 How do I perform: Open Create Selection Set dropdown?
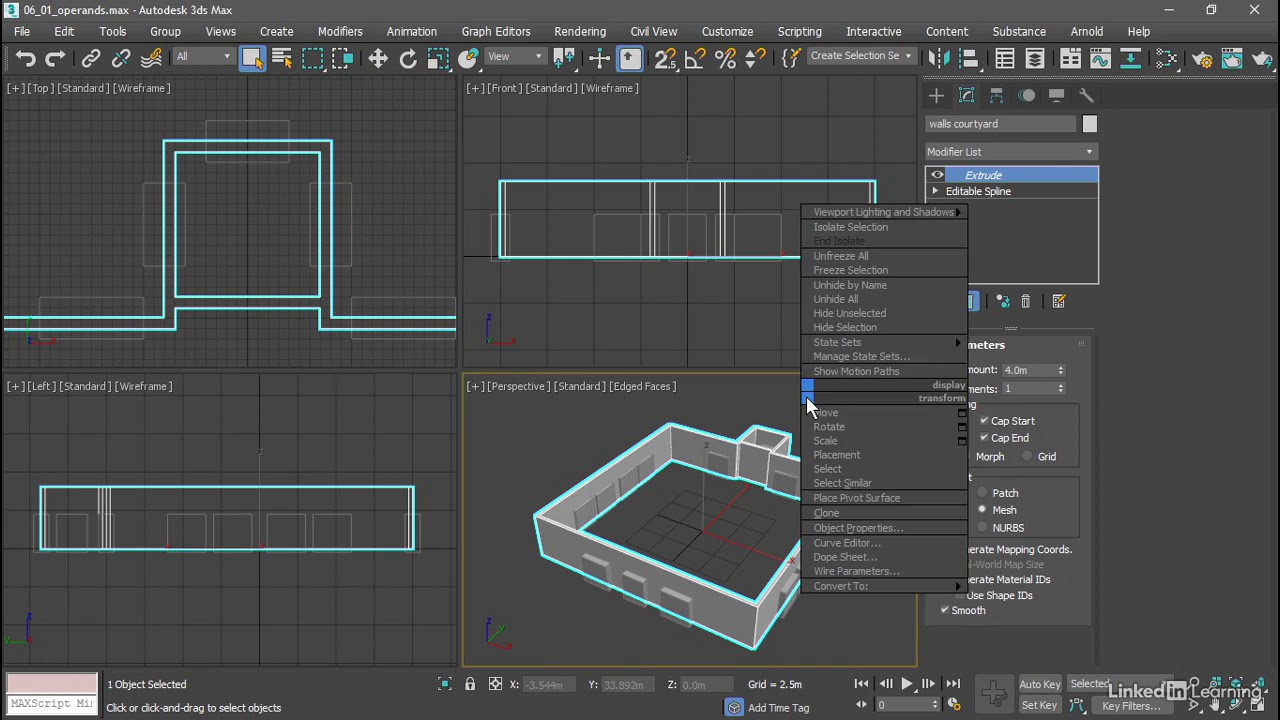[x=861, y=56]
